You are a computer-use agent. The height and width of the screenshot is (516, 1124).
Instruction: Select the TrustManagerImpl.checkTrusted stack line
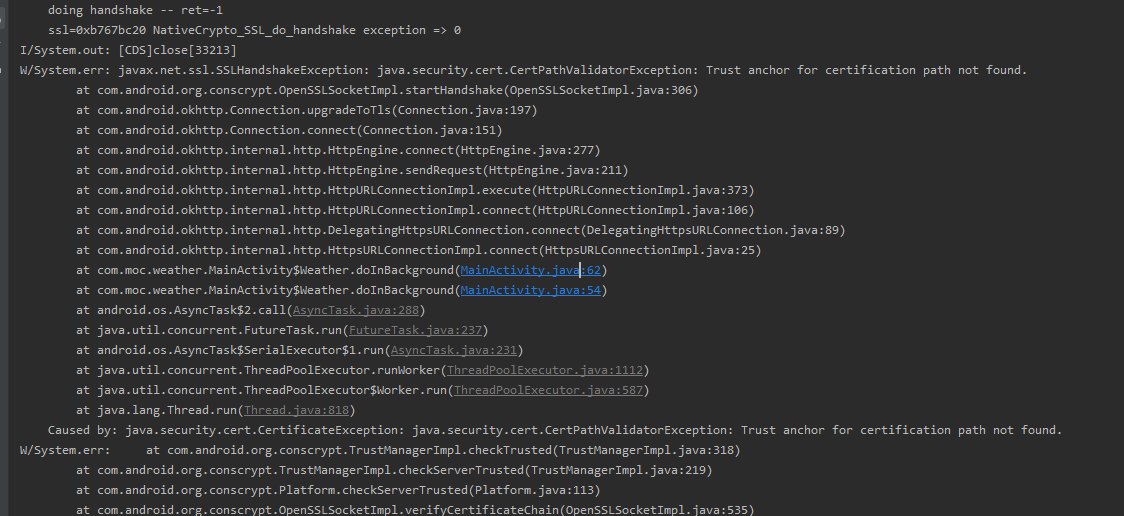(380, 450)
